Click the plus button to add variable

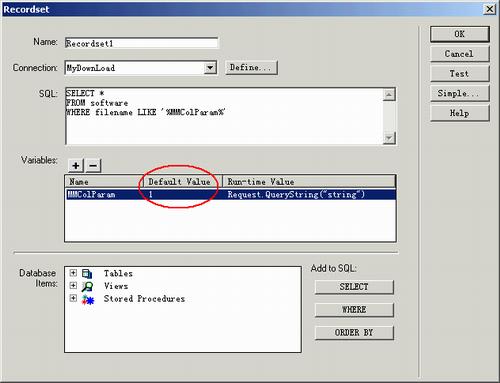(x=76, y=165)
